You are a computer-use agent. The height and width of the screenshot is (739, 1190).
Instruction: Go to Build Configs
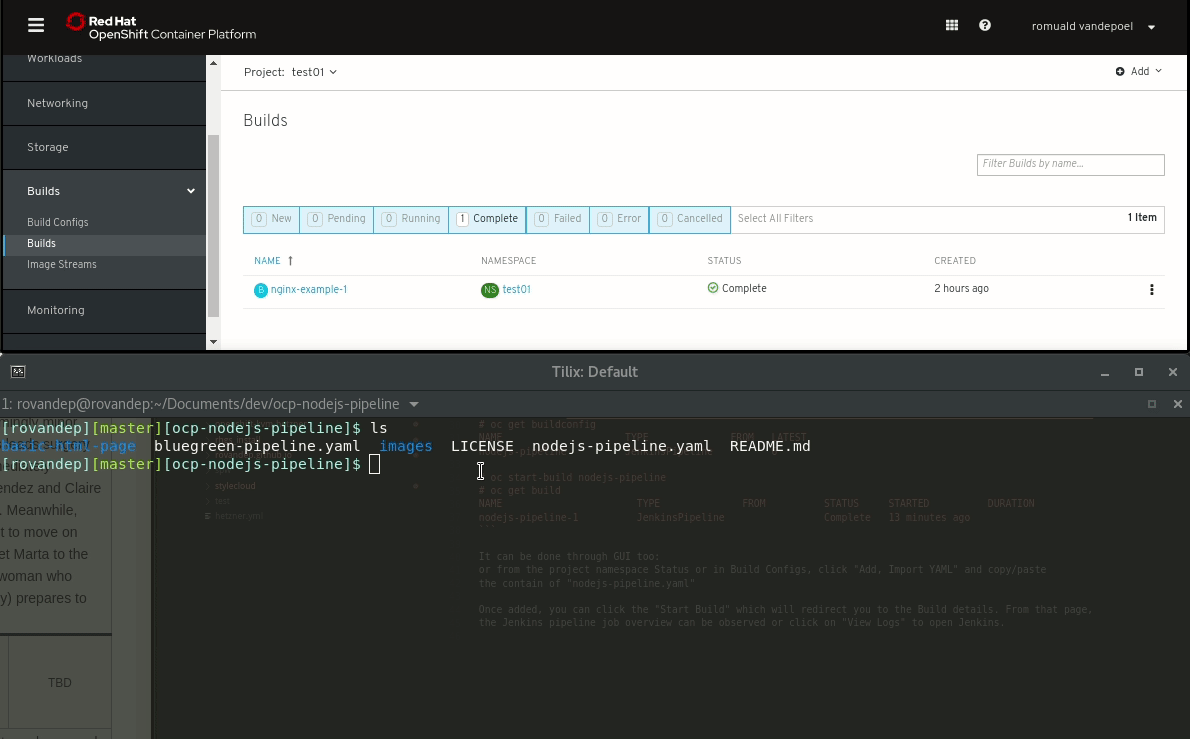point(58,222)
